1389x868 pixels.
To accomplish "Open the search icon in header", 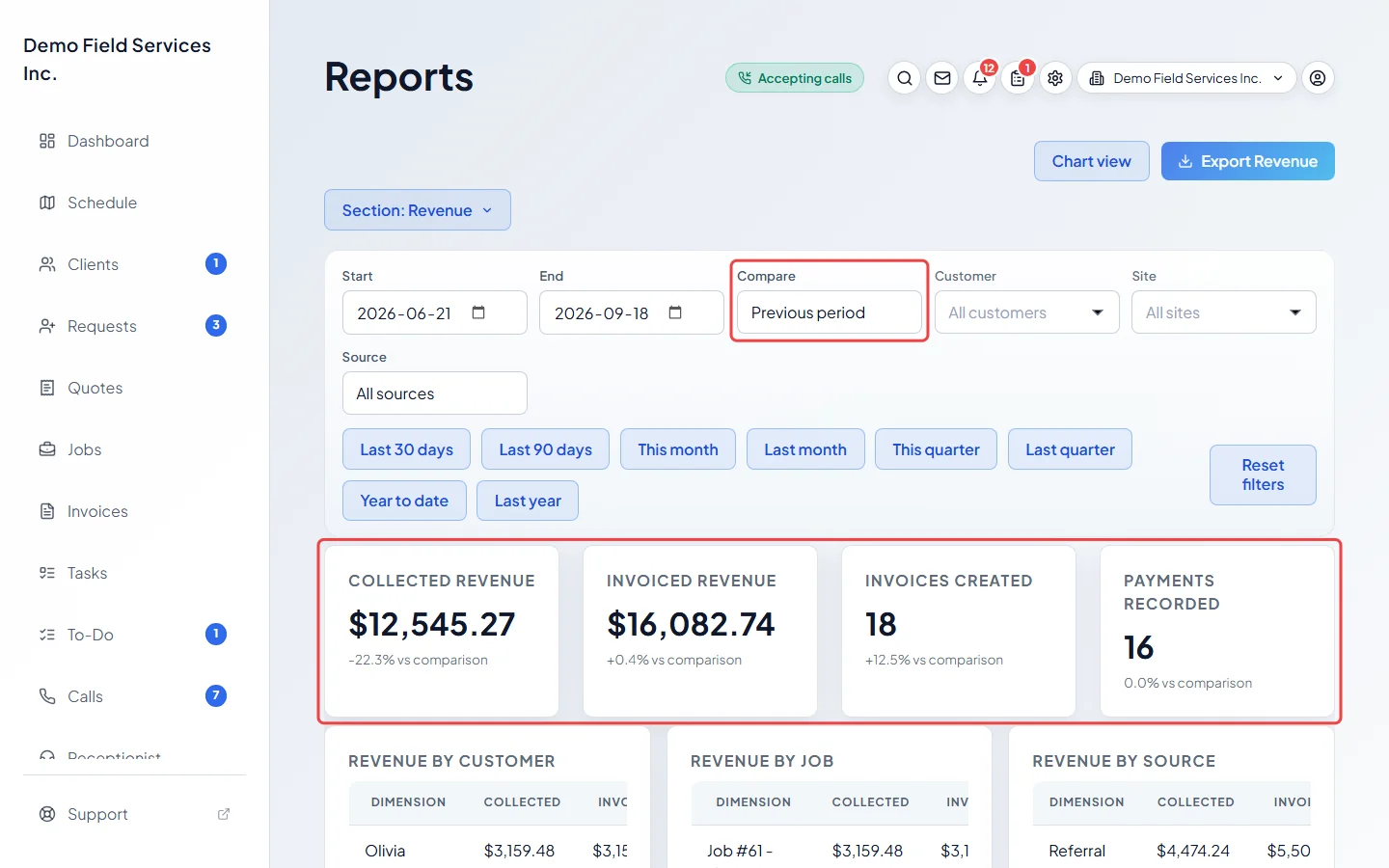I will [x=904, y=78].
